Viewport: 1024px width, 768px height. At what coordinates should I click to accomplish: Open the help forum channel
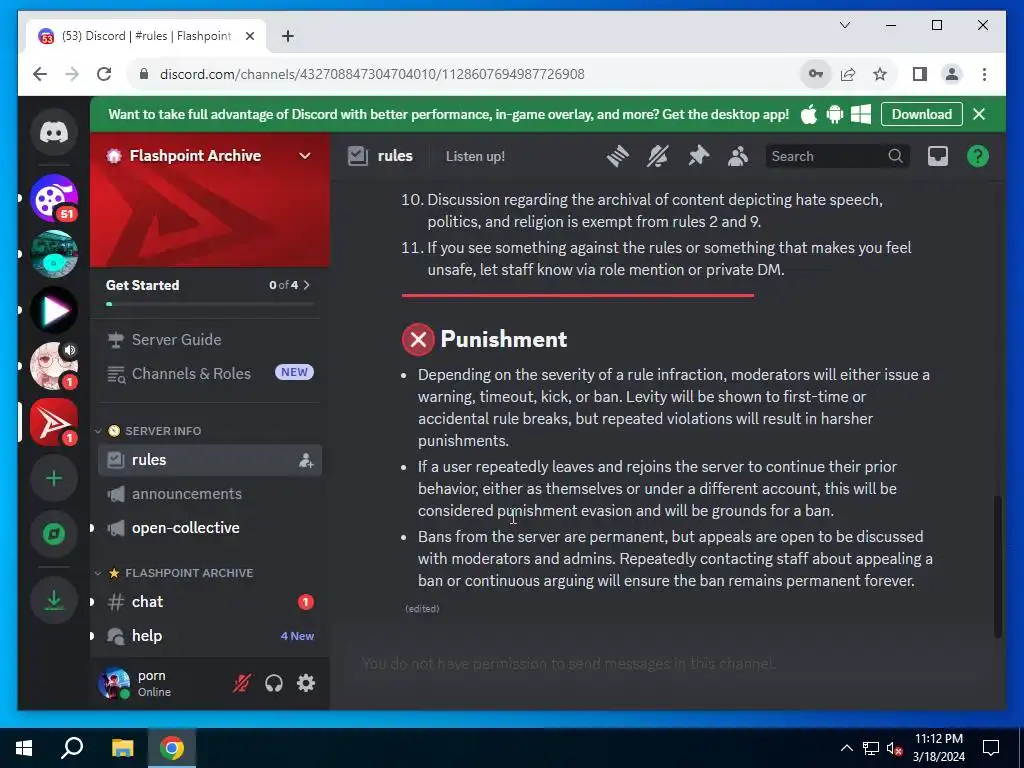click(x=209, y=635)
